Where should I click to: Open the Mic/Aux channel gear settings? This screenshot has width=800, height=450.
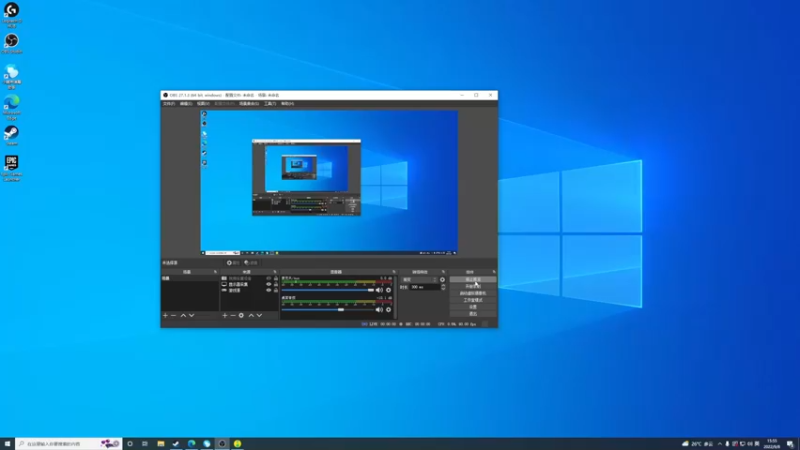(388, 290)
